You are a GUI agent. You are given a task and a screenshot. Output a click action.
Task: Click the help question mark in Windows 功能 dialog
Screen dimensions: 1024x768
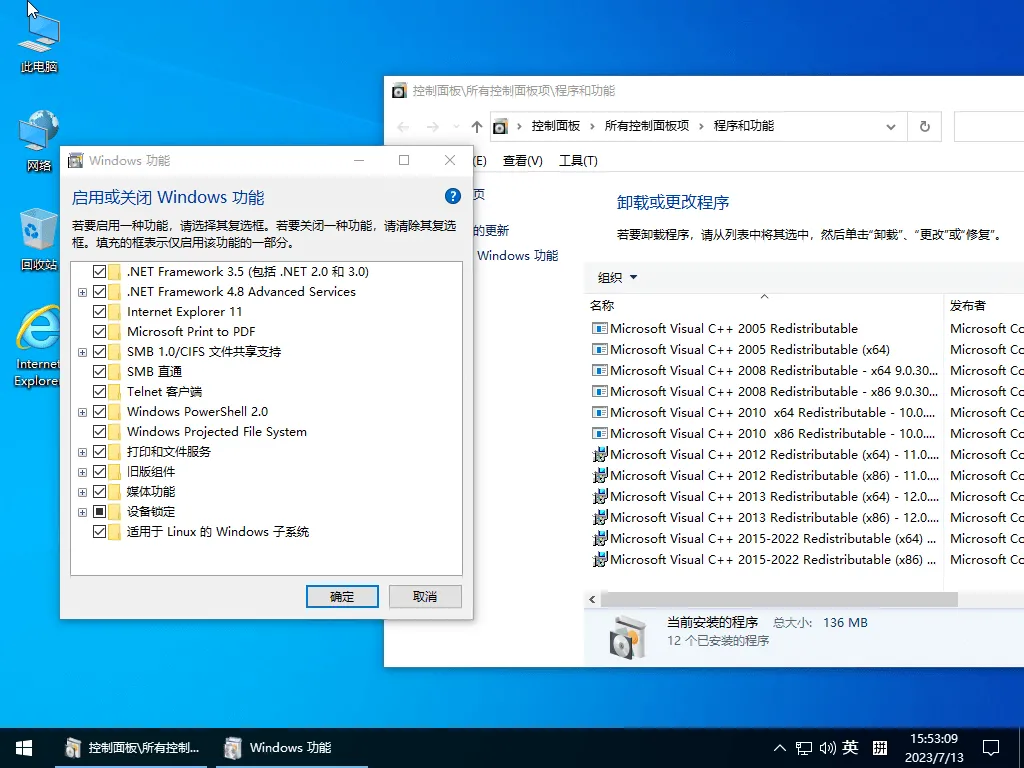[x=453, y=196]
